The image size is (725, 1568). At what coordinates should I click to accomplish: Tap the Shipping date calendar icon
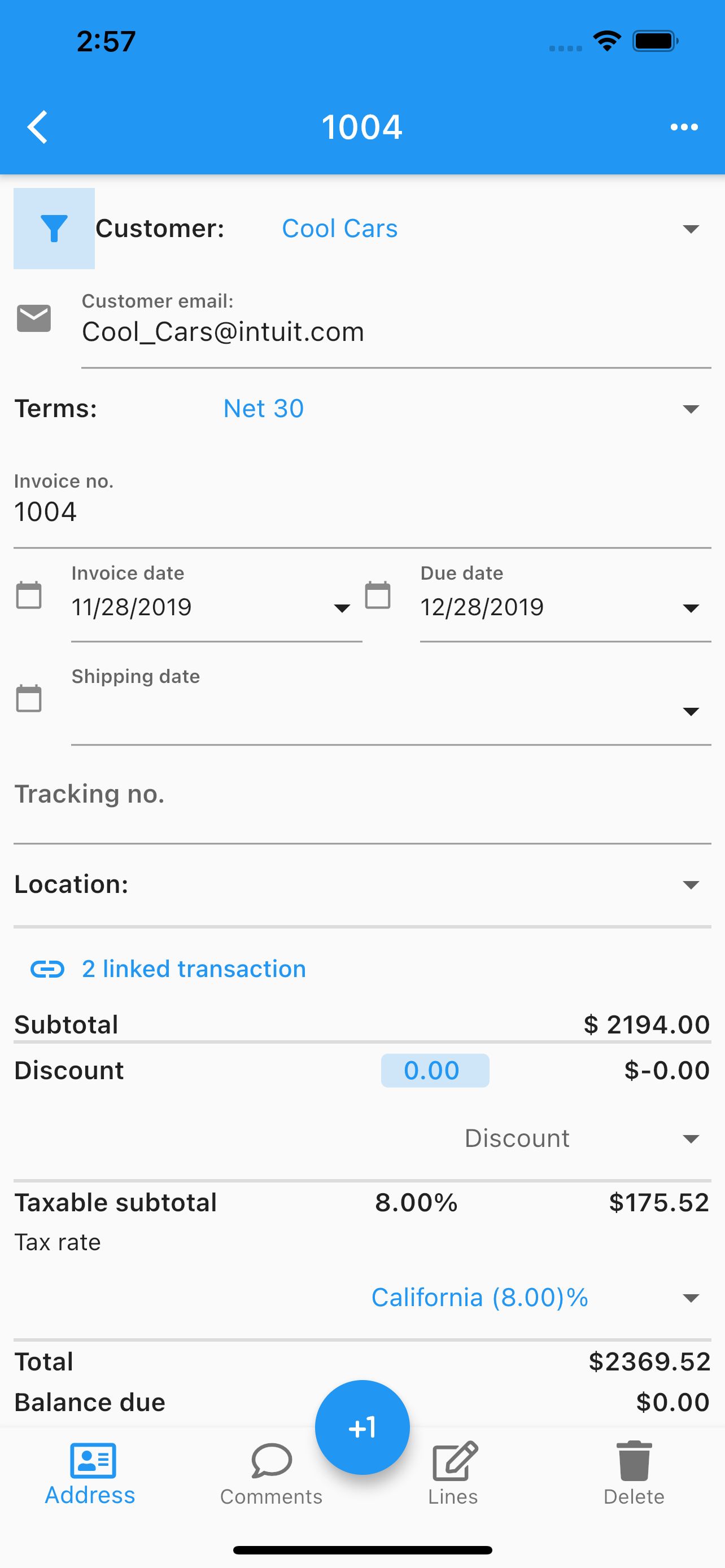pos(29,698)
